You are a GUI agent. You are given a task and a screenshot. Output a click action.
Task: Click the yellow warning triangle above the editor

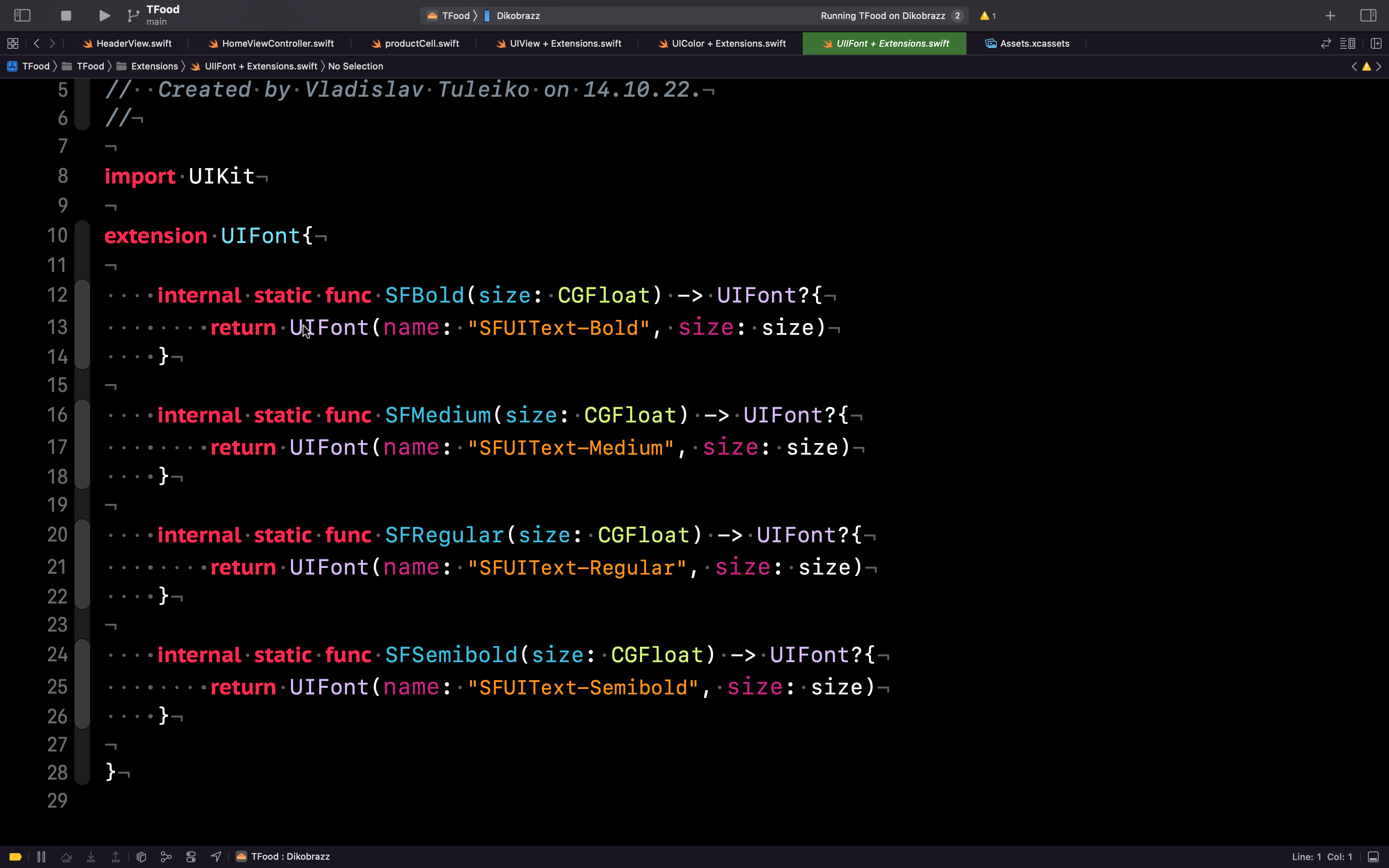tap(1366, 67)
